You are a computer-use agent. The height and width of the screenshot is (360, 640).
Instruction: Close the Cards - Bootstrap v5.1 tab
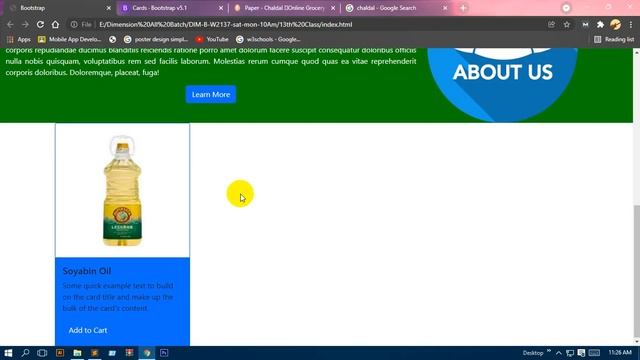(221, 8)
